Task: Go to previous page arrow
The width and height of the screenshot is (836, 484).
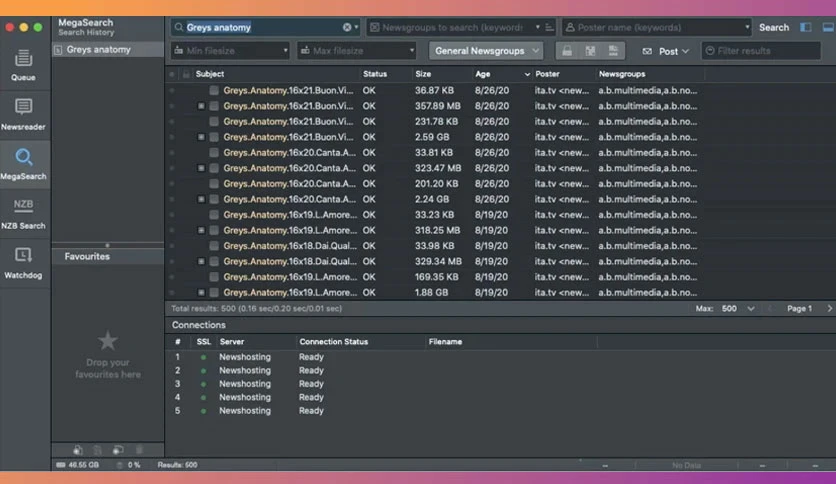Action: click(x=769, y=308)
